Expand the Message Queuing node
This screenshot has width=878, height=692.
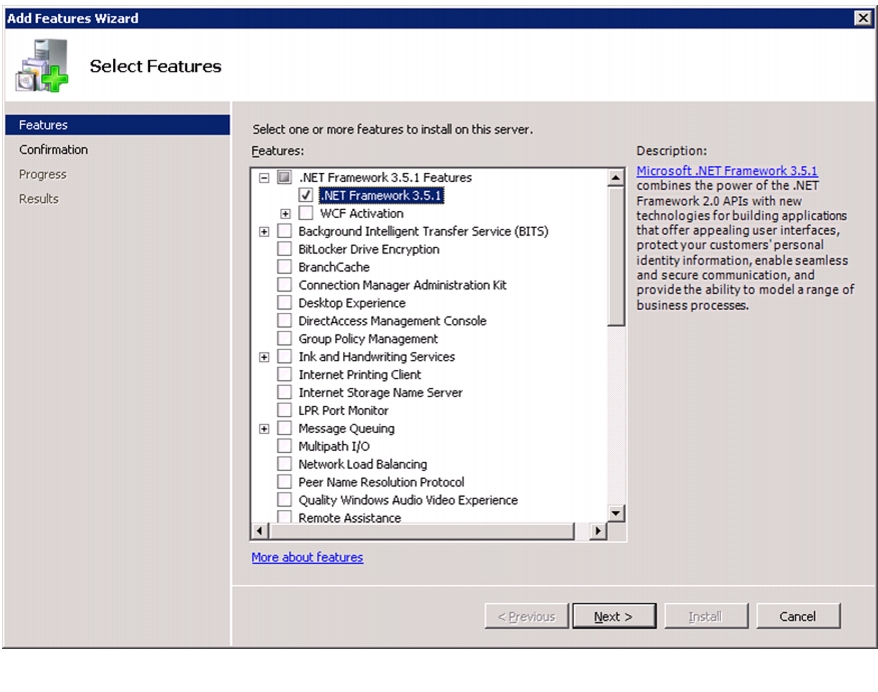264,429
